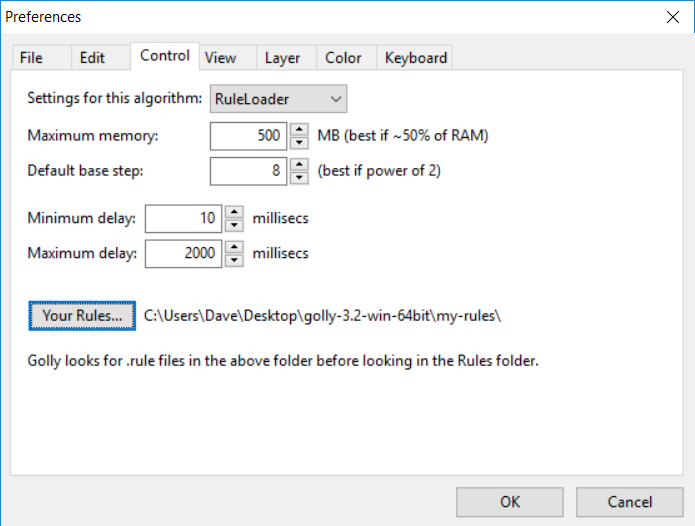Confirm preferences with OK button

tap(510, 502)
